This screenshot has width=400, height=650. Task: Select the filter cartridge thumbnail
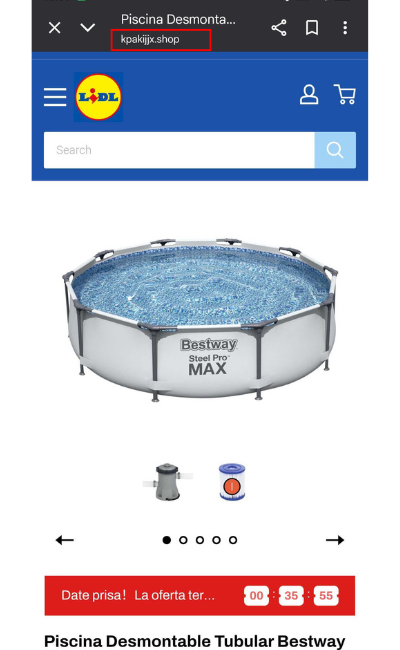click(232, 482)
